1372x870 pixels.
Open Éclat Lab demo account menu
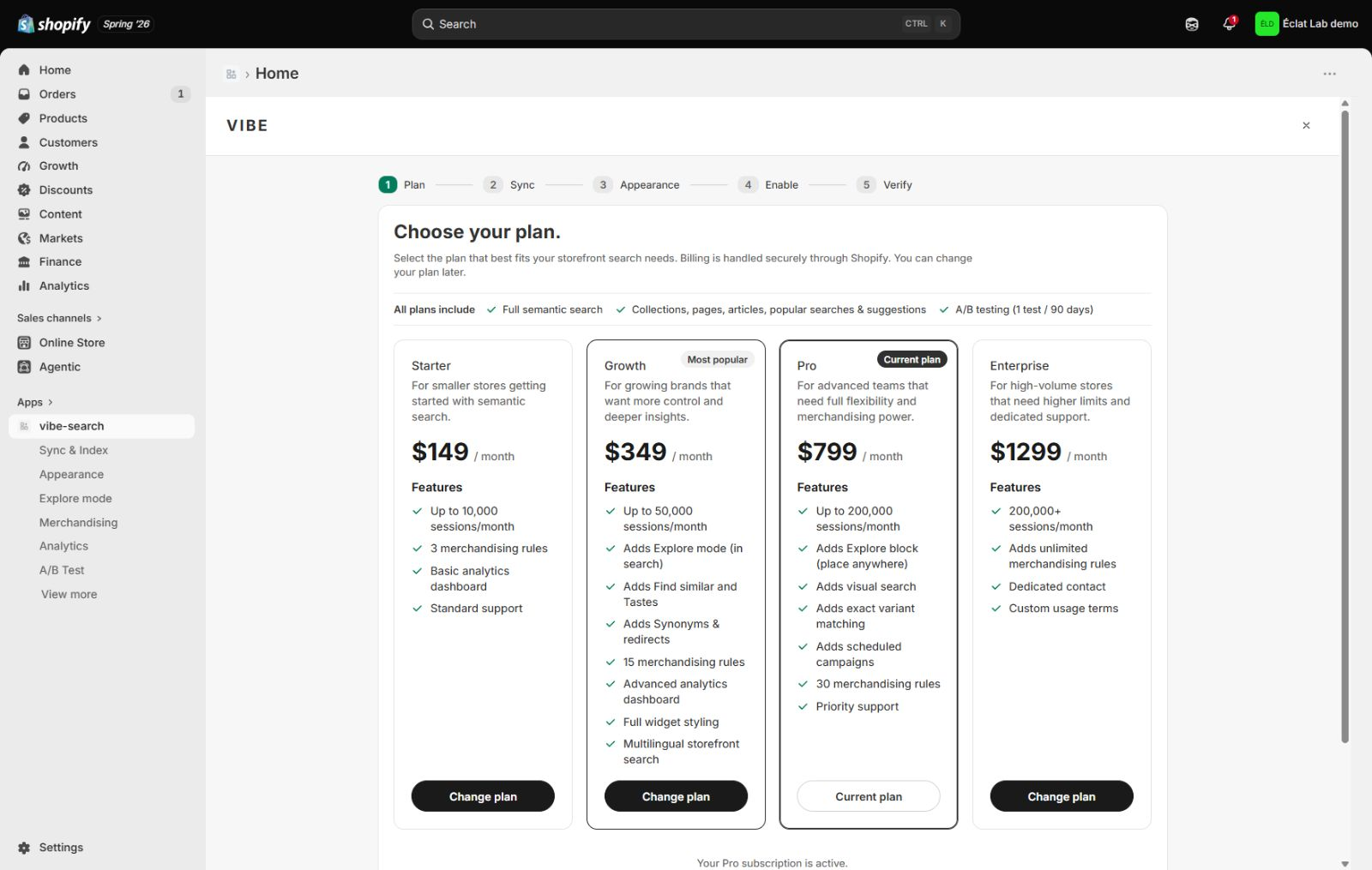point(1307,24)
